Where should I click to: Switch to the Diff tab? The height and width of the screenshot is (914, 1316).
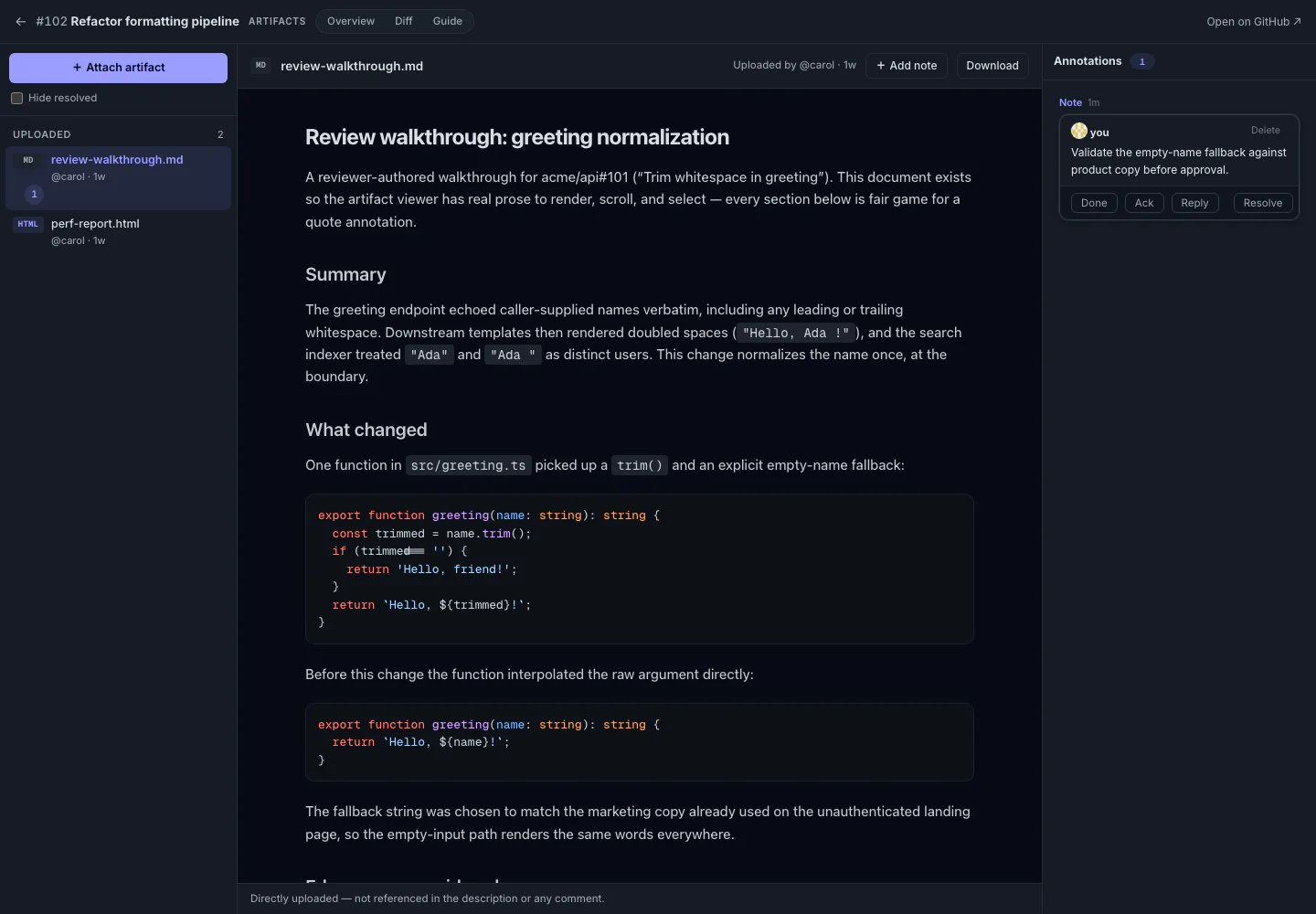(x=403, y=21)
